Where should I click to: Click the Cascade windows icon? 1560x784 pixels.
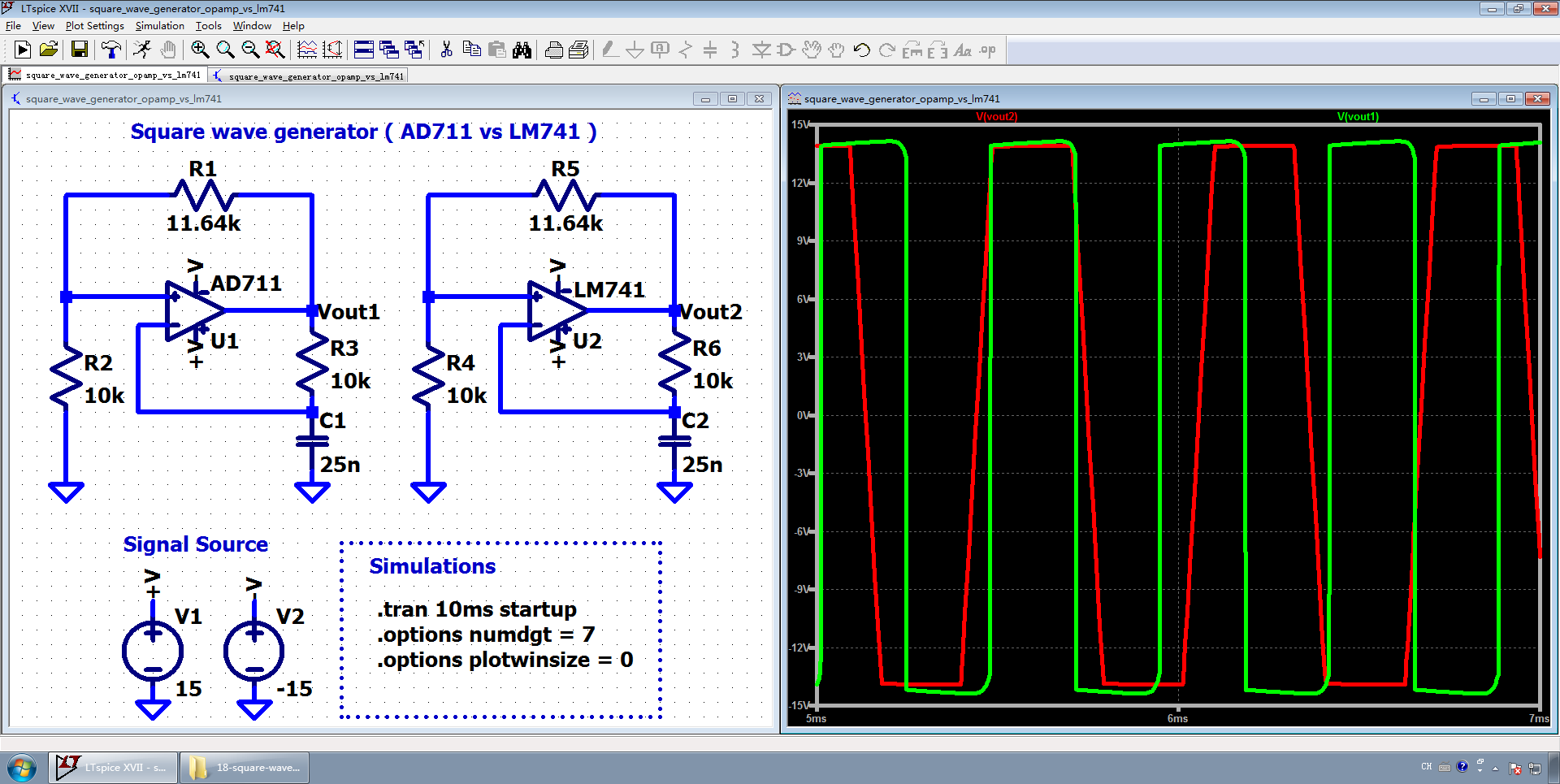coord(389,50)
